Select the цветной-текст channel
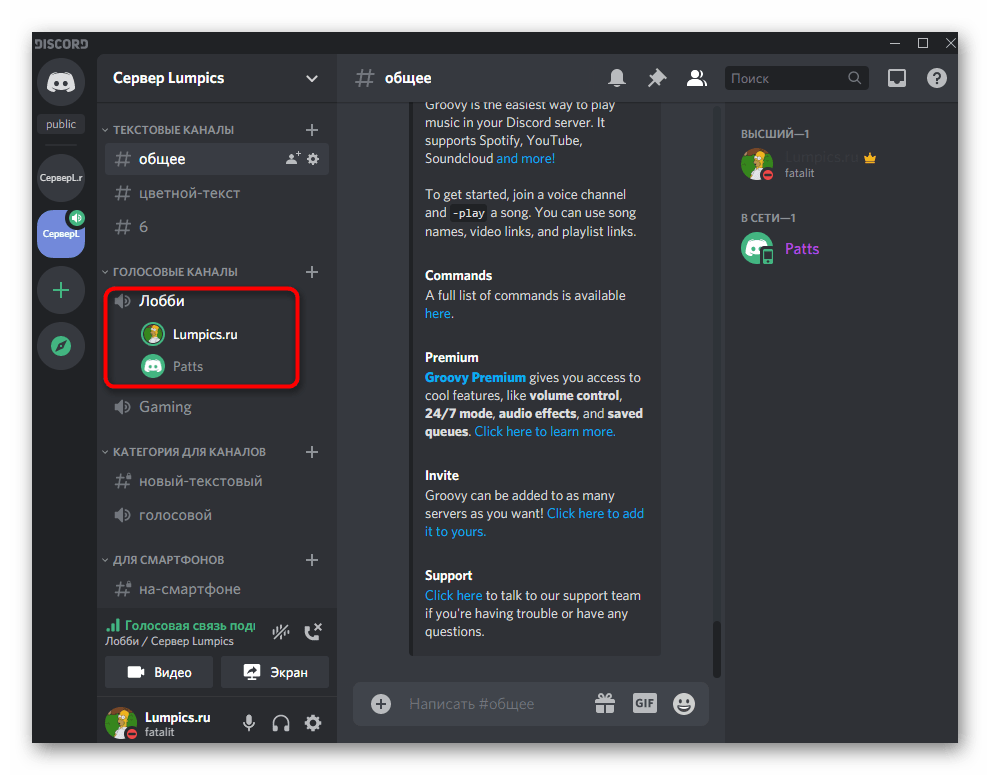Image resolution: width=990 pixels, height=775 pixels. pyautogui.click(x=189, y=193)
